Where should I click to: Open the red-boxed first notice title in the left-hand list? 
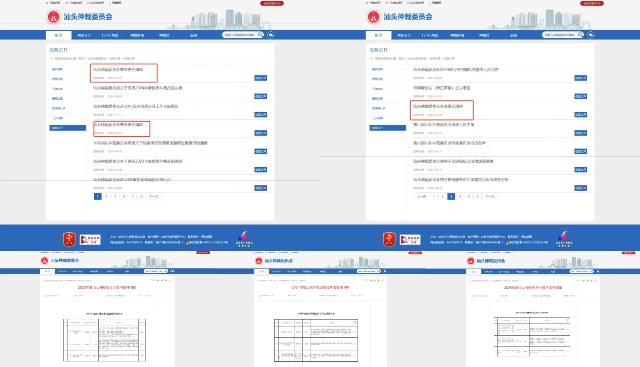118,69
